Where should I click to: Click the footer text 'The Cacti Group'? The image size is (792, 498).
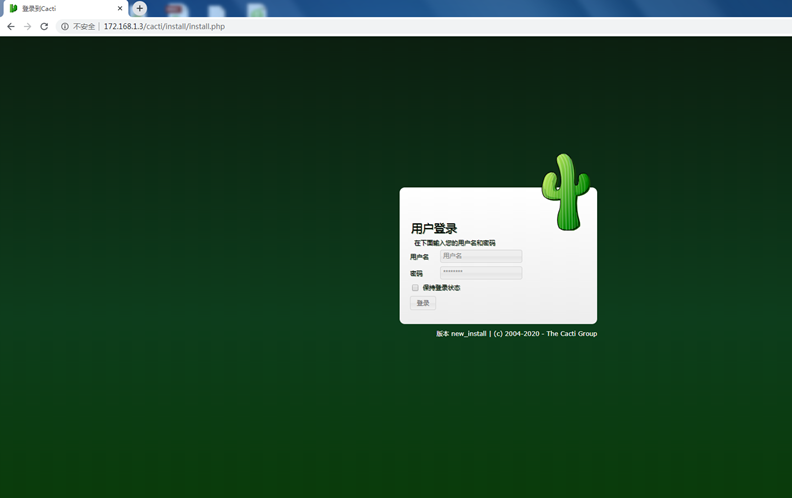pos(572,333)
